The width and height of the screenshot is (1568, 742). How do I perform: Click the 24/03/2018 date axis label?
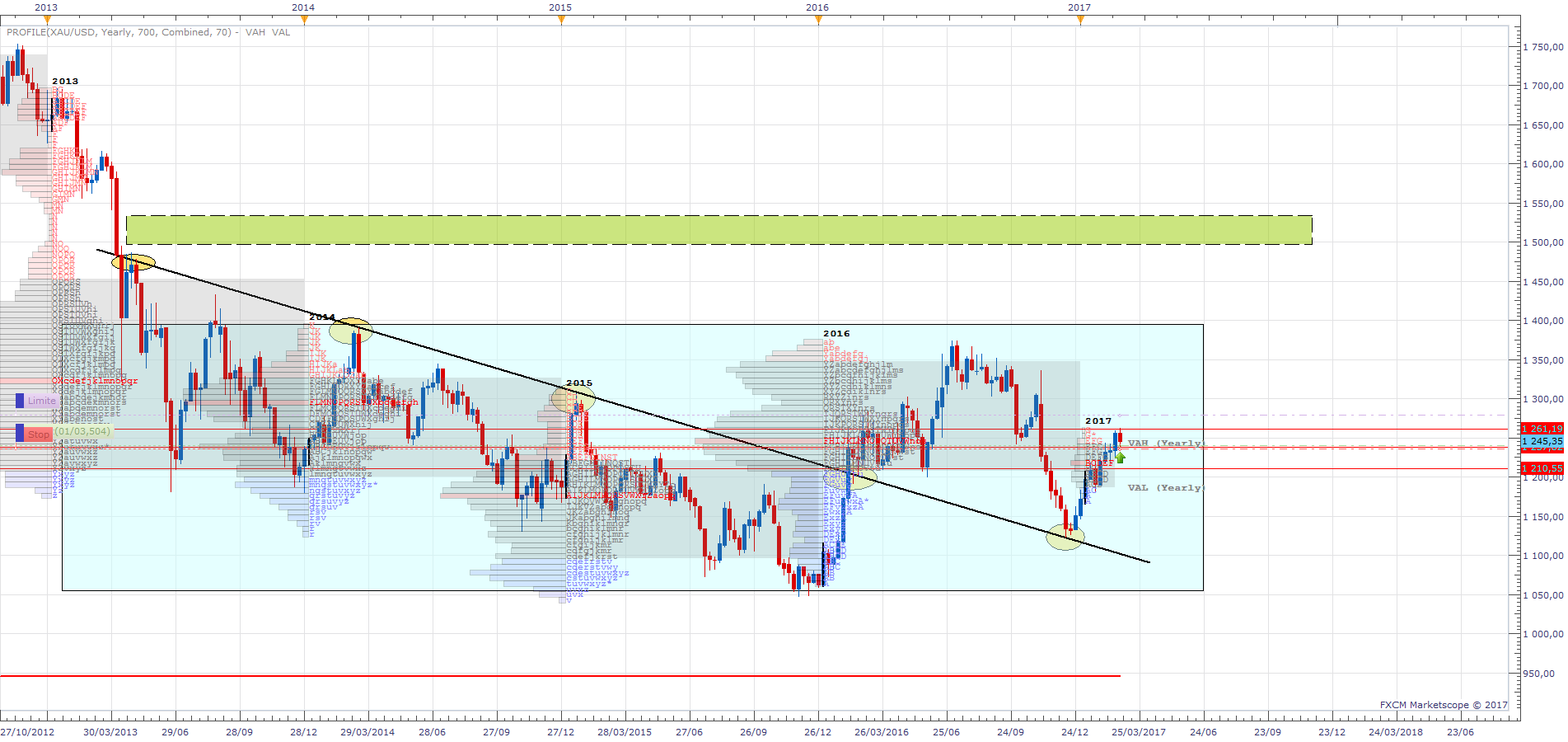(x=1396, y=732)
